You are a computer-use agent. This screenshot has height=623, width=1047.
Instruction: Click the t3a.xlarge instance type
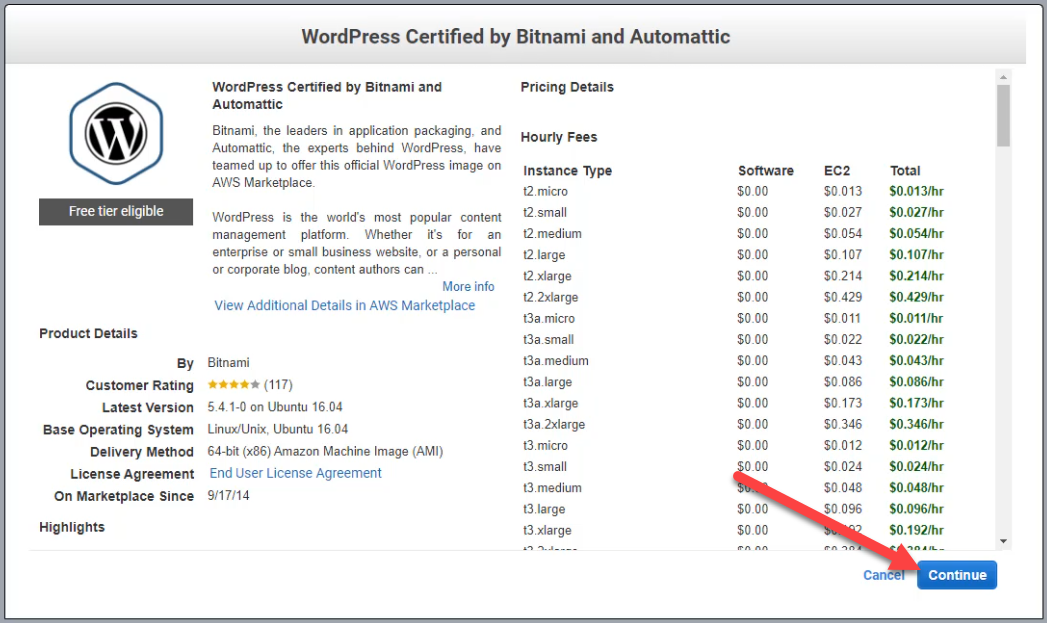(x=551, y=403)
